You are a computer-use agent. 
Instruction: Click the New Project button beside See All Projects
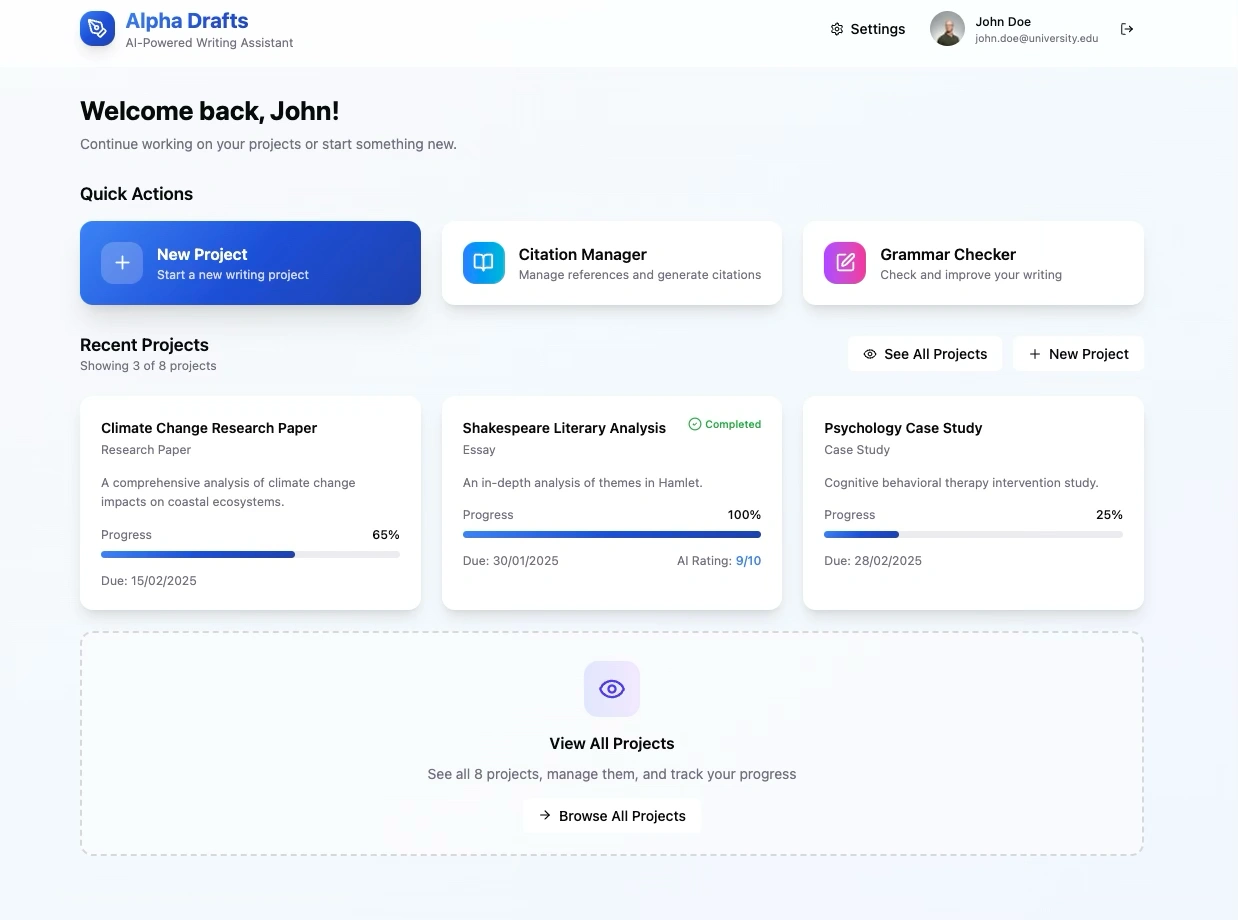(x=1078, y=354)
